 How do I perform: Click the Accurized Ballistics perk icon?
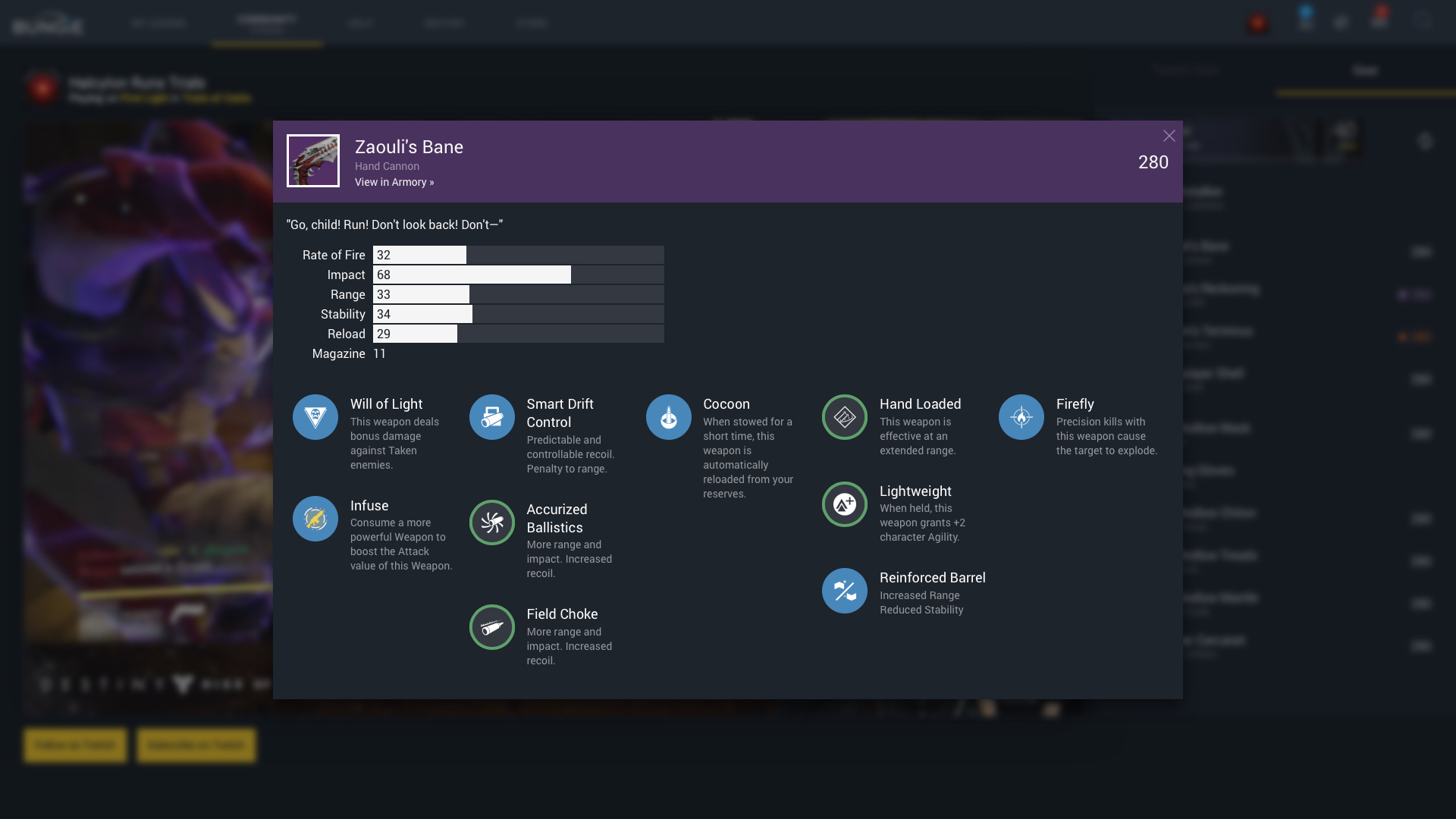[492, 522]
